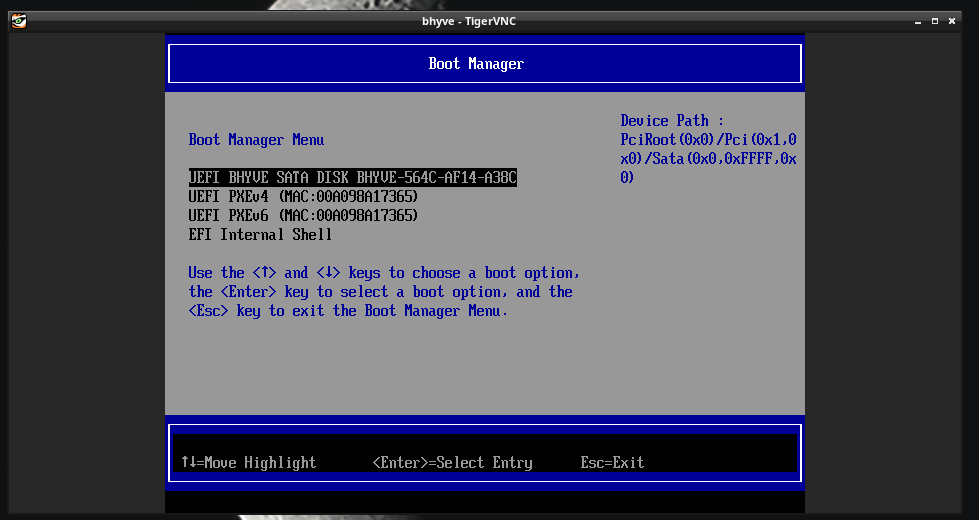The image size is (979, 520).
Task: Choose the UEFI PXEv6 boot option
Action: tap(303, 216)
